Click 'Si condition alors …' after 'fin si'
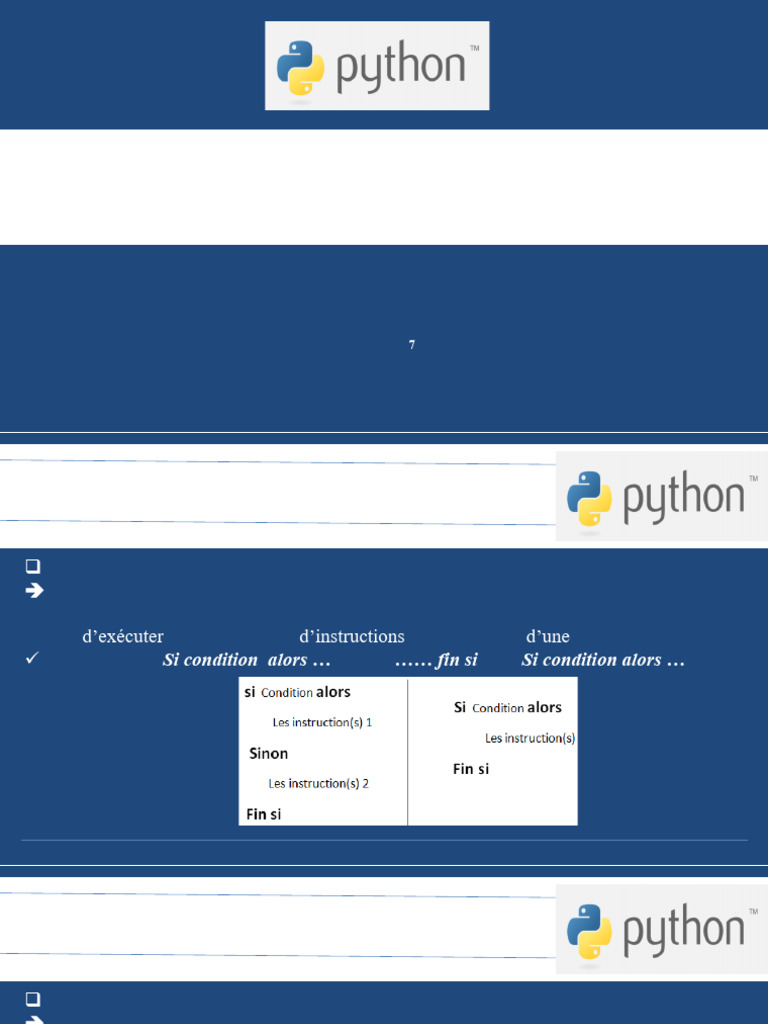This screenshot has height=1024, width=768. pos(603,660)
